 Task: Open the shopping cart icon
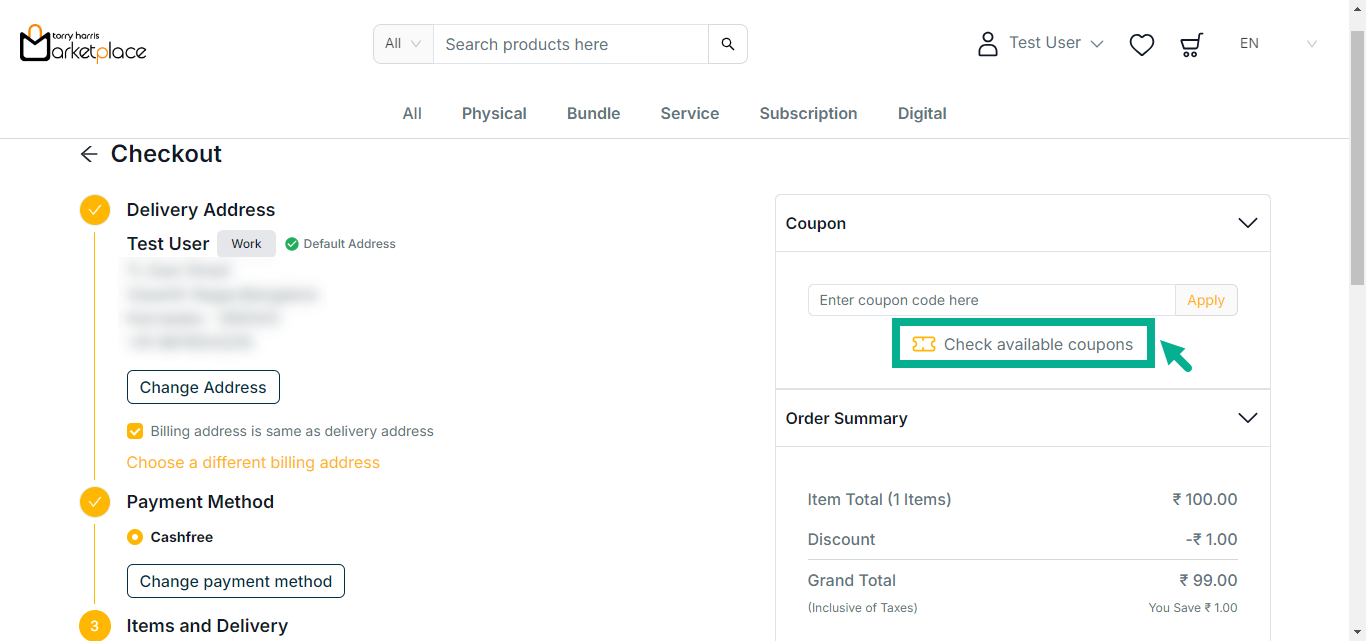(x=1190, y=44)
